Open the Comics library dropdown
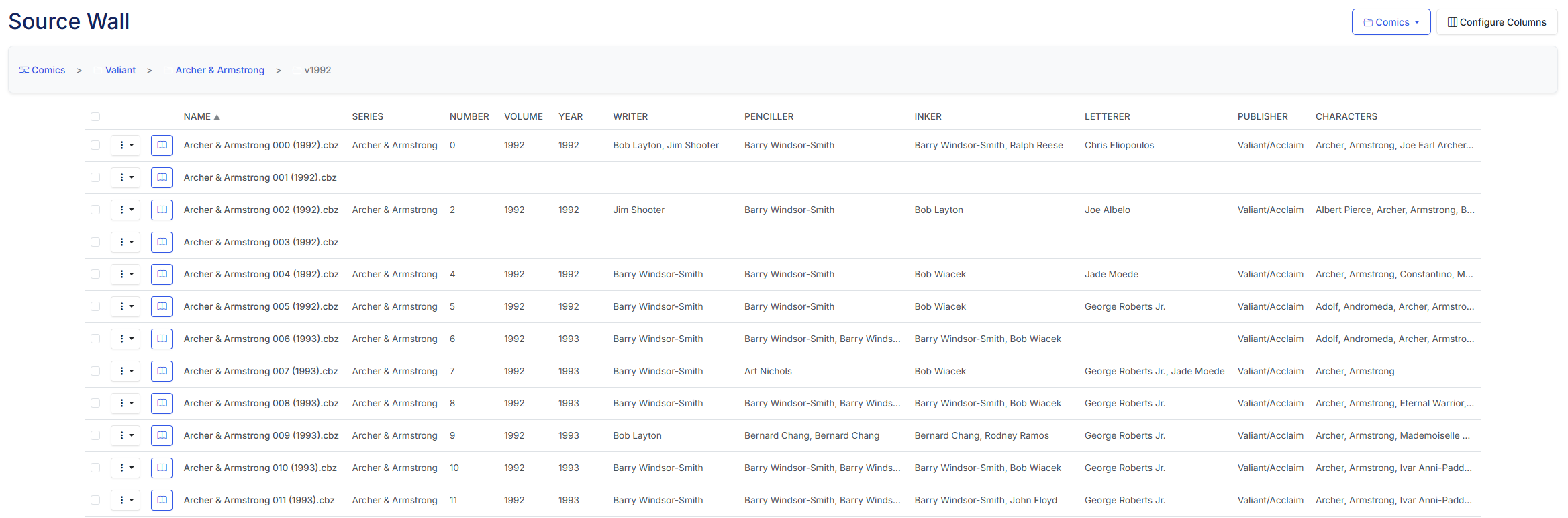Viewport: 1568px width, 518px height. coord(1391,22)
